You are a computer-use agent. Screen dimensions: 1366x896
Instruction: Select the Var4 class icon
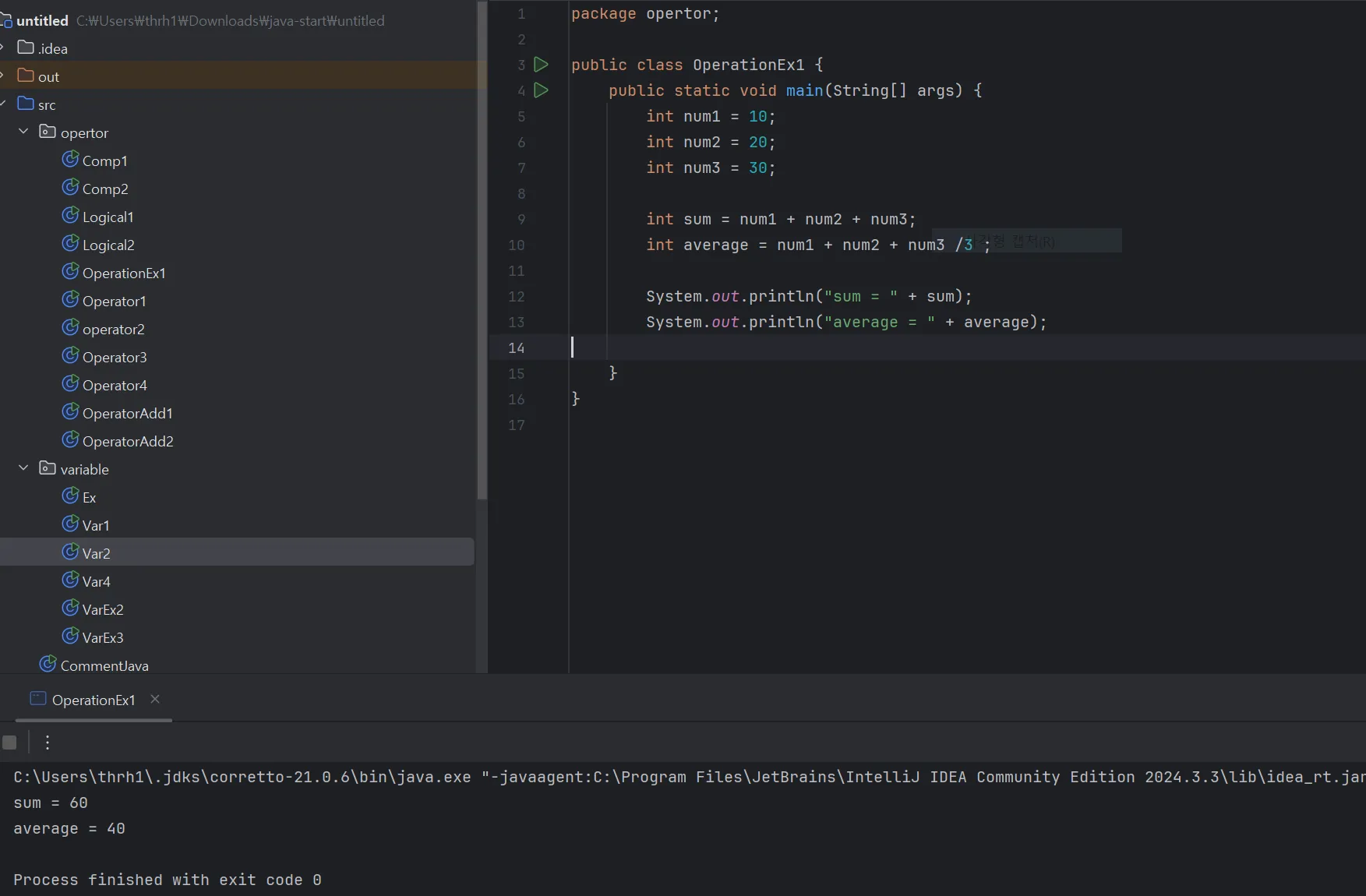(70, 580)
